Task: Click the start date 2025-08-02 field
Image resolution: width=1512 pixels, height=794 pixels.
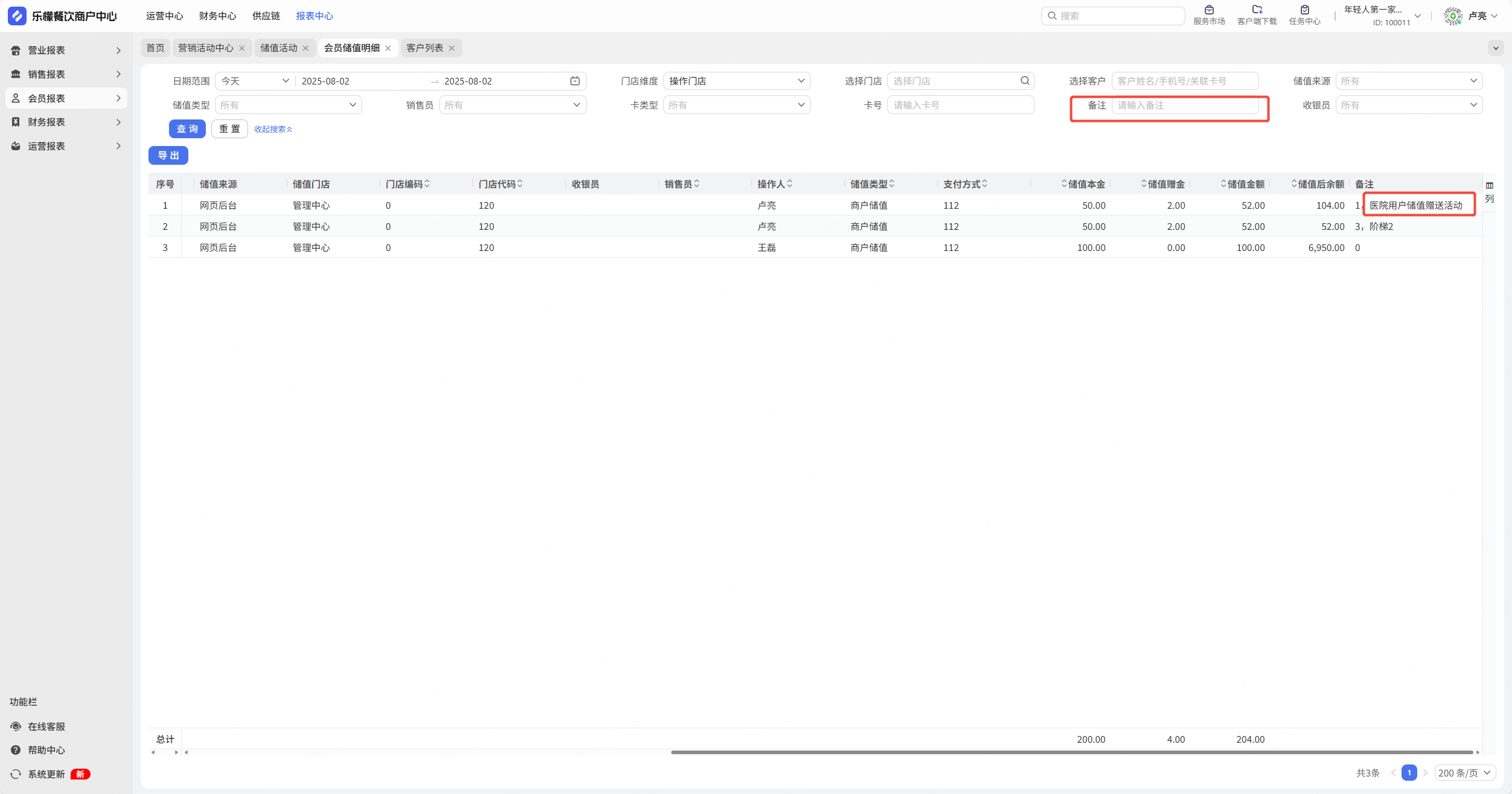Action: click(325, 81)
